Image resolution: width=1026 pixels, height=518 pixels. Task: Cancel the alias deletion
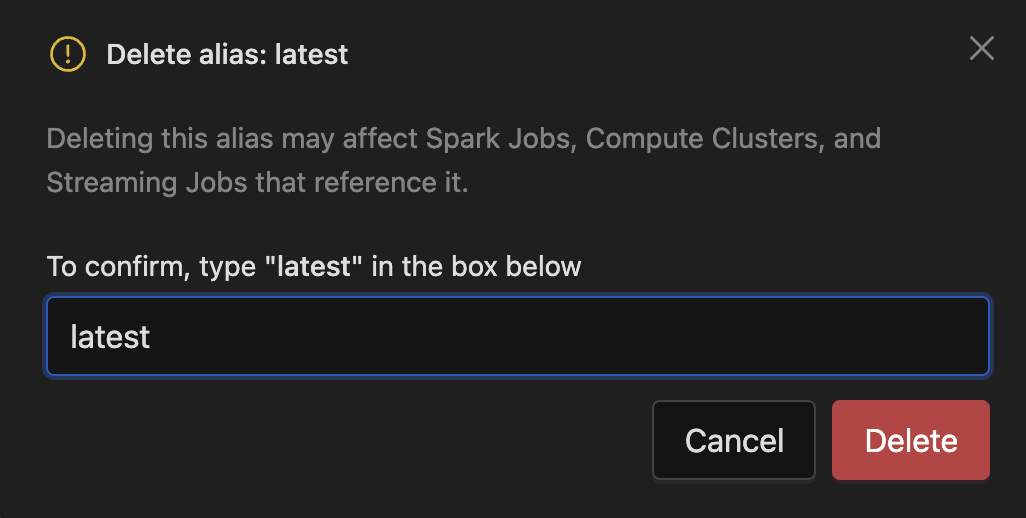(x=734, y=441)
